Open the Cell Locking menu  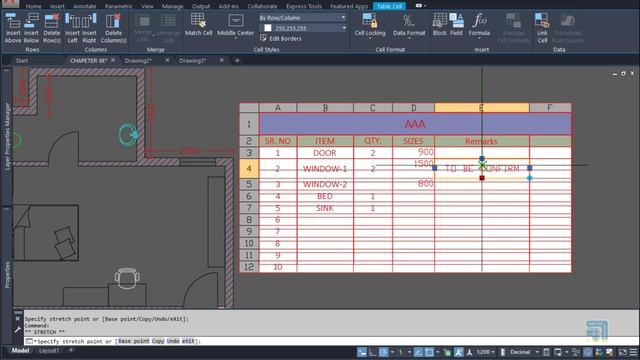370,25
